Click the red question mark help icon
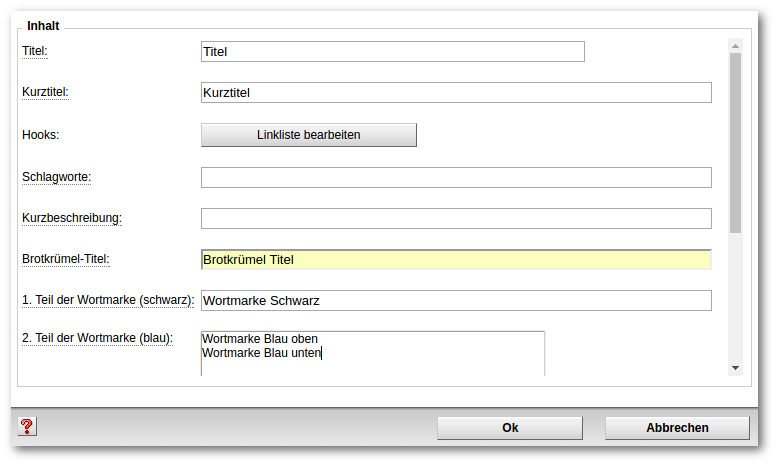 tap(27, 426)
